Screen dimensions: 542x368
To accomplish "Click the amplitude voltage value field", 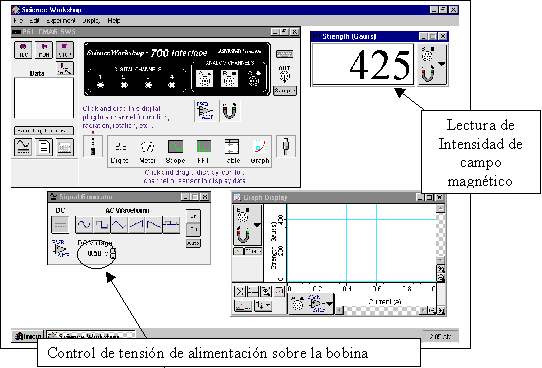I will coord(94,254).
